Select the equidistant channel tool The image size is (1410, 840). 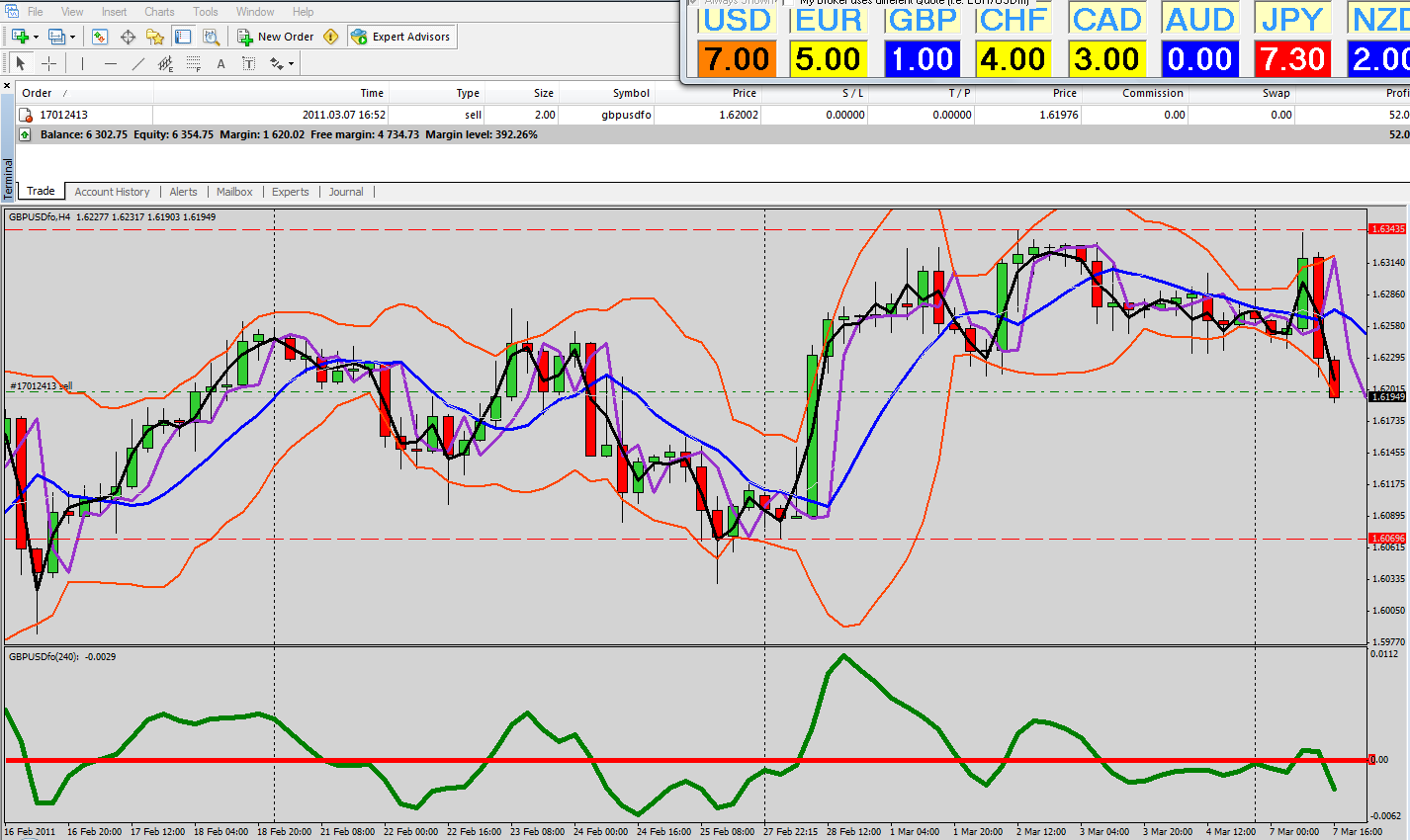pos(165,63)
